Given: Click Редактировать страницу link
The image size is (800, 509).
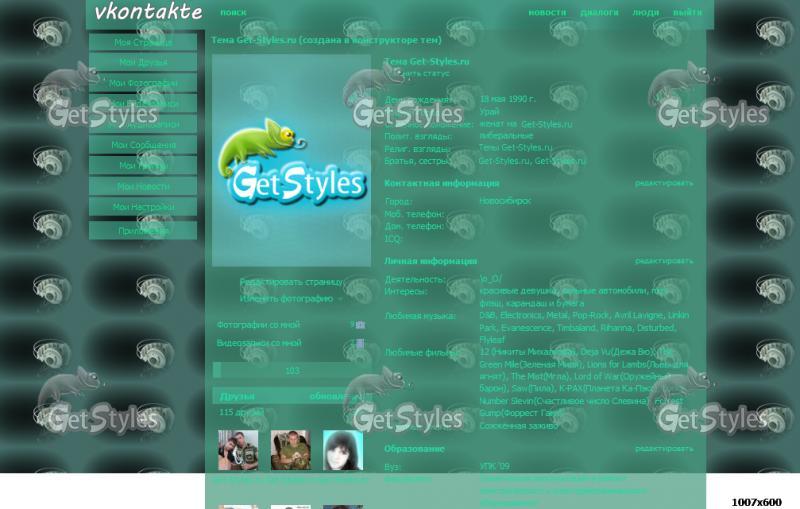Looking at the screenshot, I should 291,282.
